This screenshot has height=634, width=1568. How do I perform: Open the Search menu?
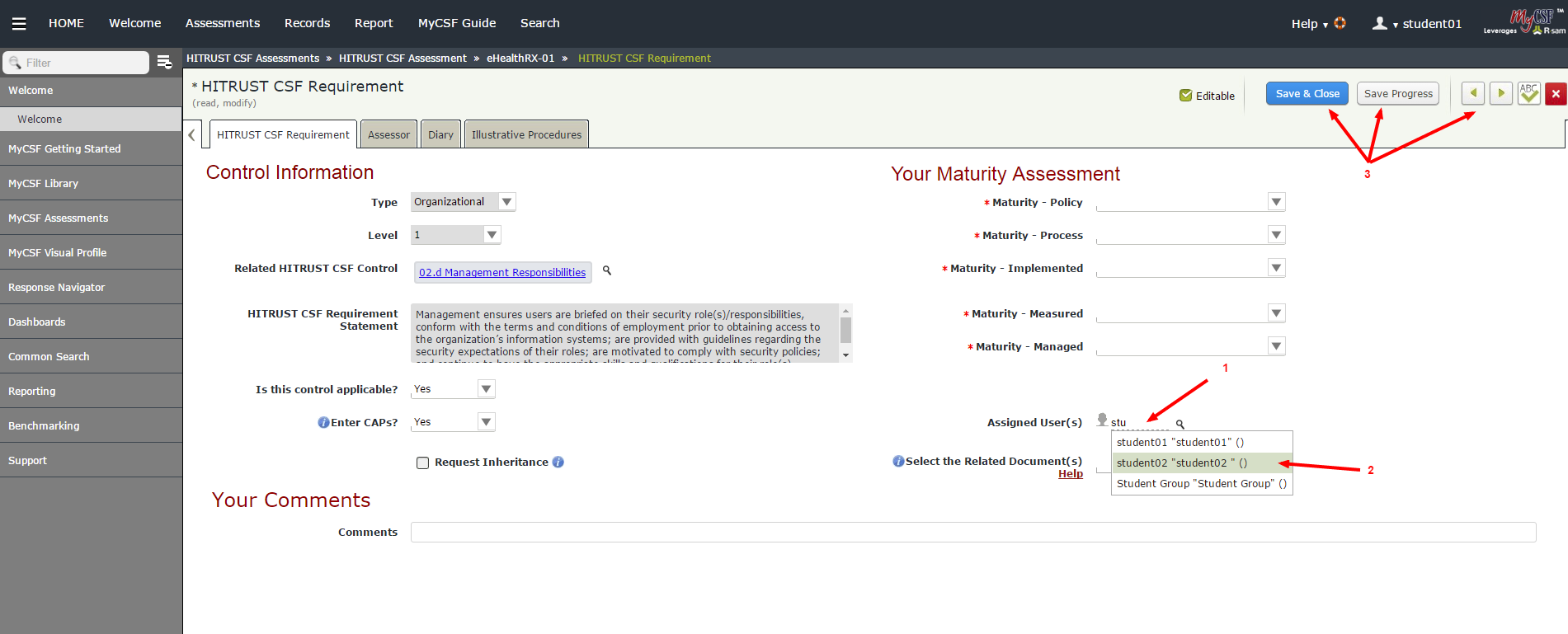point(540,23)
